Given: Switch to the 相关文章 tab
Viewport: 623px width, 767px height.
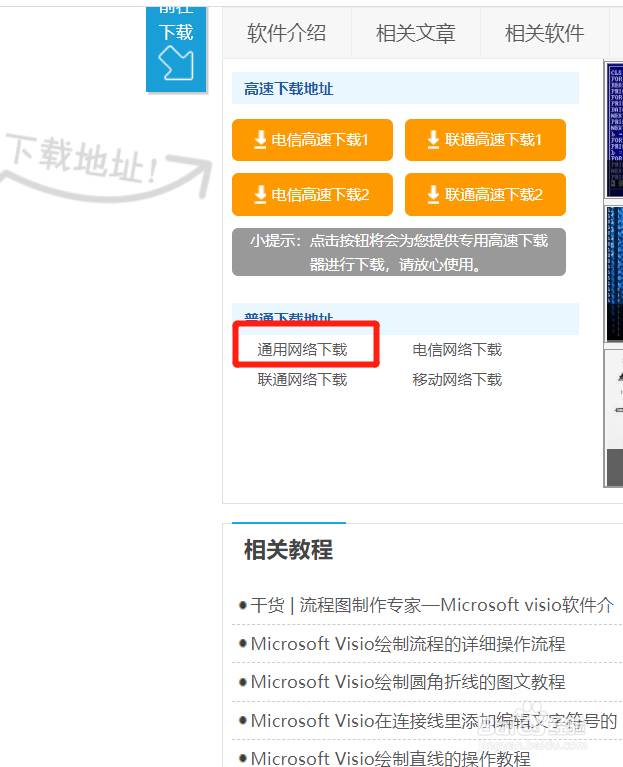Looking at the screenshot, I should pyautogui.click(x=416, y=33).
